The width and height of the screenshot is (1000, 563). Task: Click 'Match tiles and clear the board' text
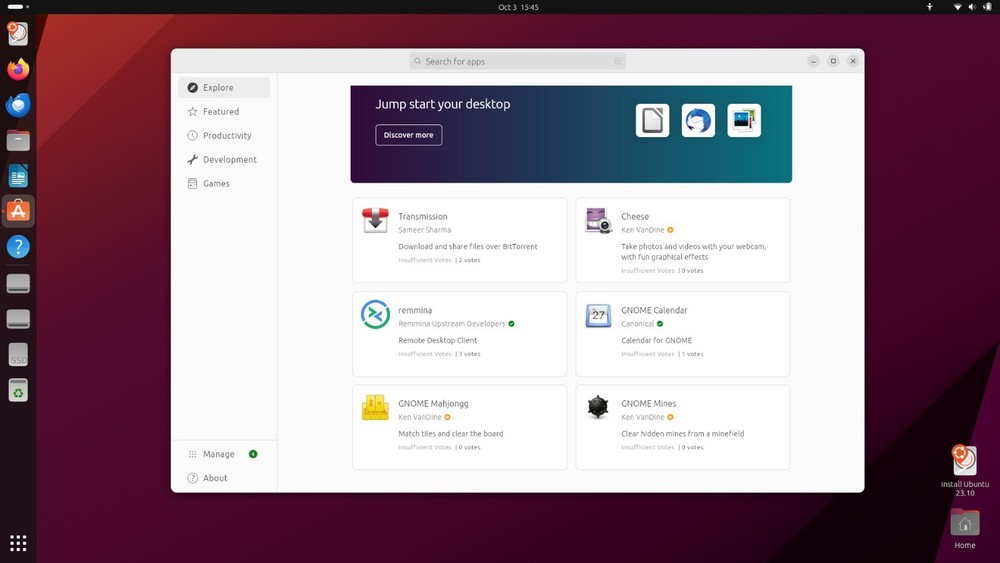click(x=451, y=434)
